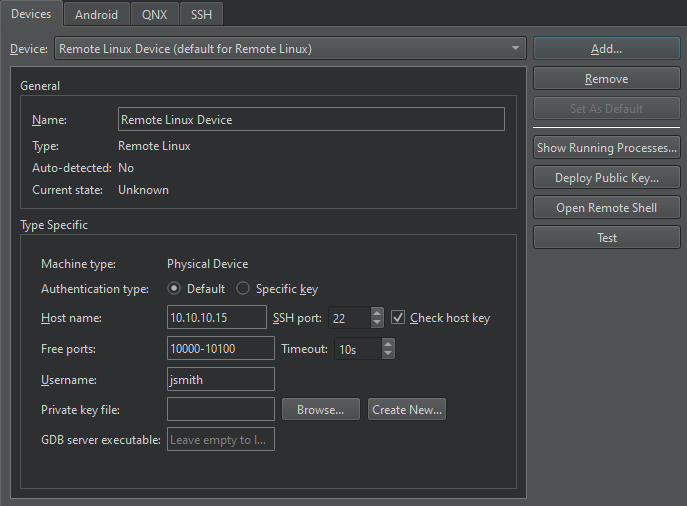This screenshot has height=506, width=687.
Task: Click into the device Name field
Action: (x=310, y=120)
